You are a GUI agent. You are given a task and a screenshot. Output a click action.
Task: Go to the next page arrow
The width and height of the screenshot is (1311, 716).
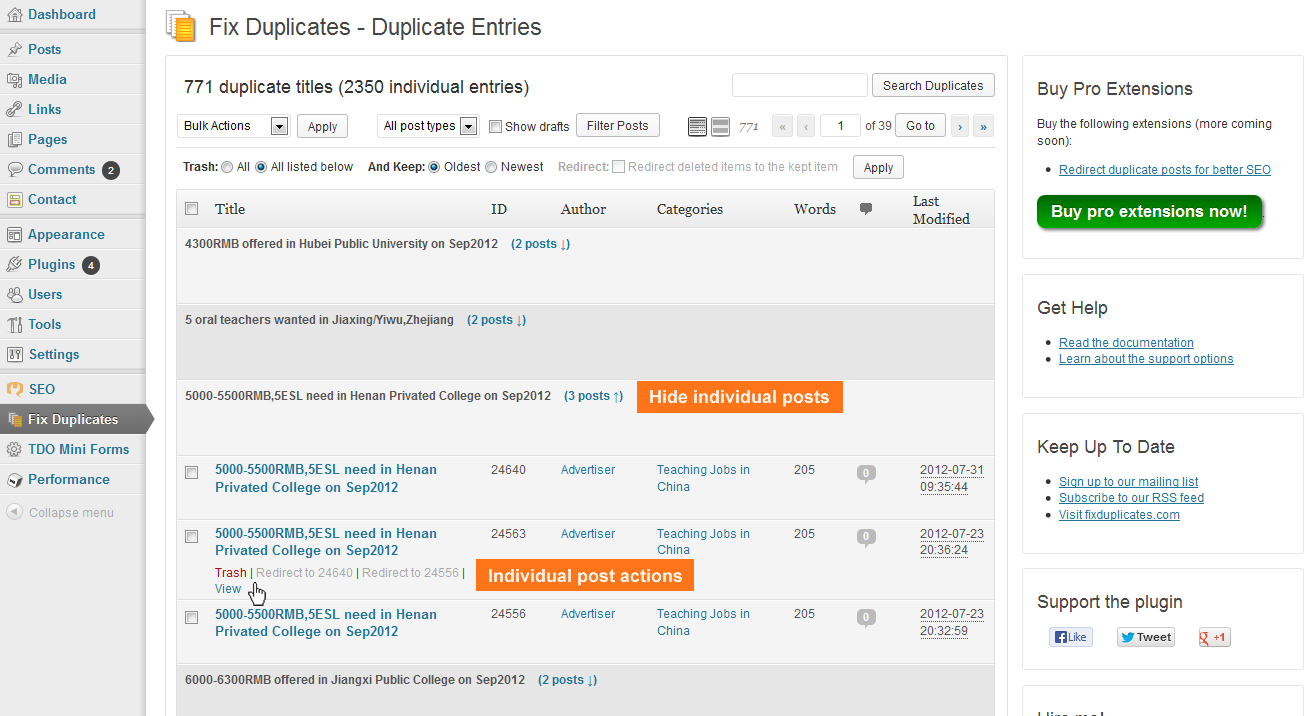pyautogui.click(x=960, y=126)
